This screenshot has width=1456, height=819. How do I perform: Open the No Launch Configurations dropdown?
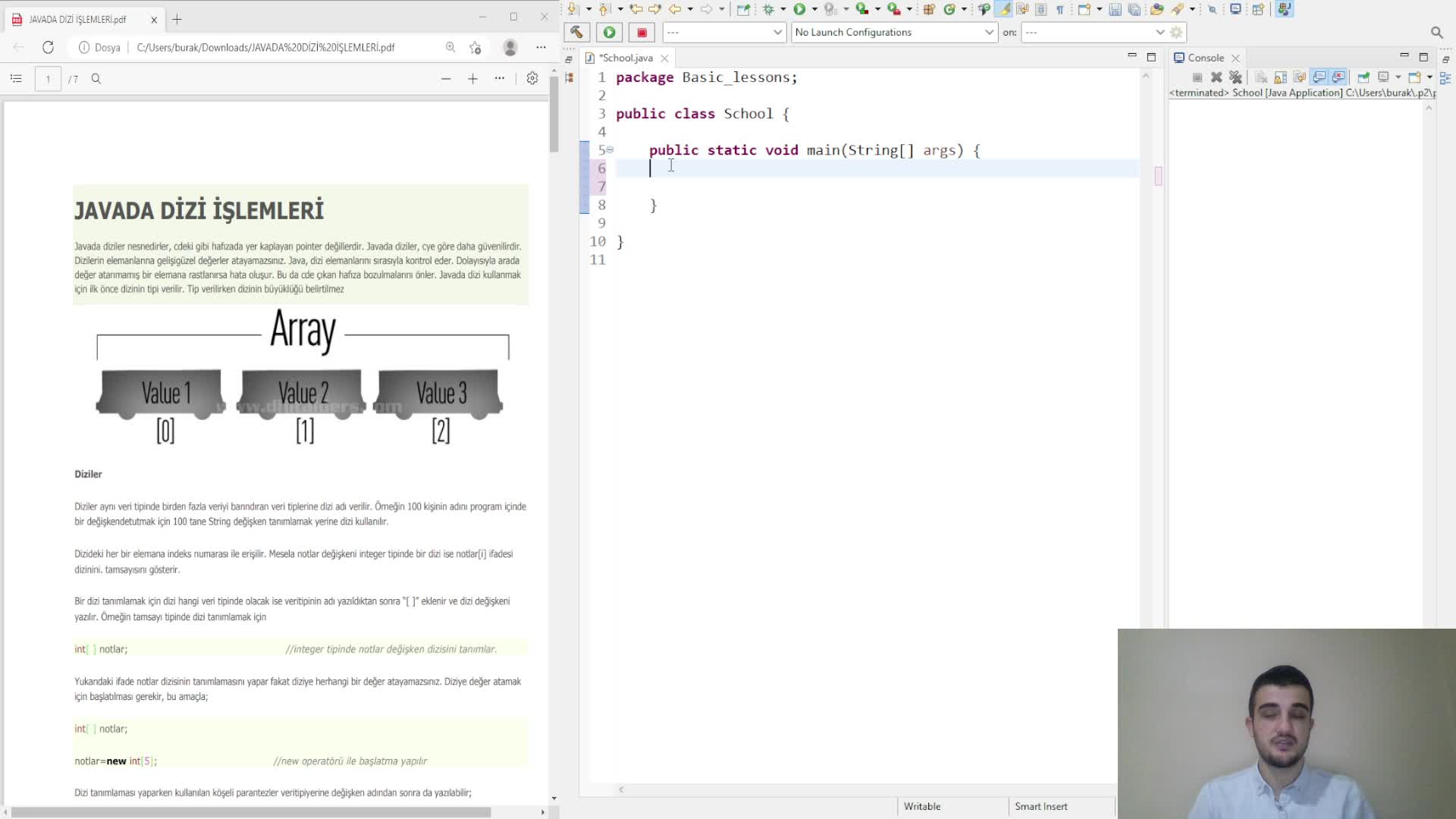pyautogui.click(x=894, y=32)
